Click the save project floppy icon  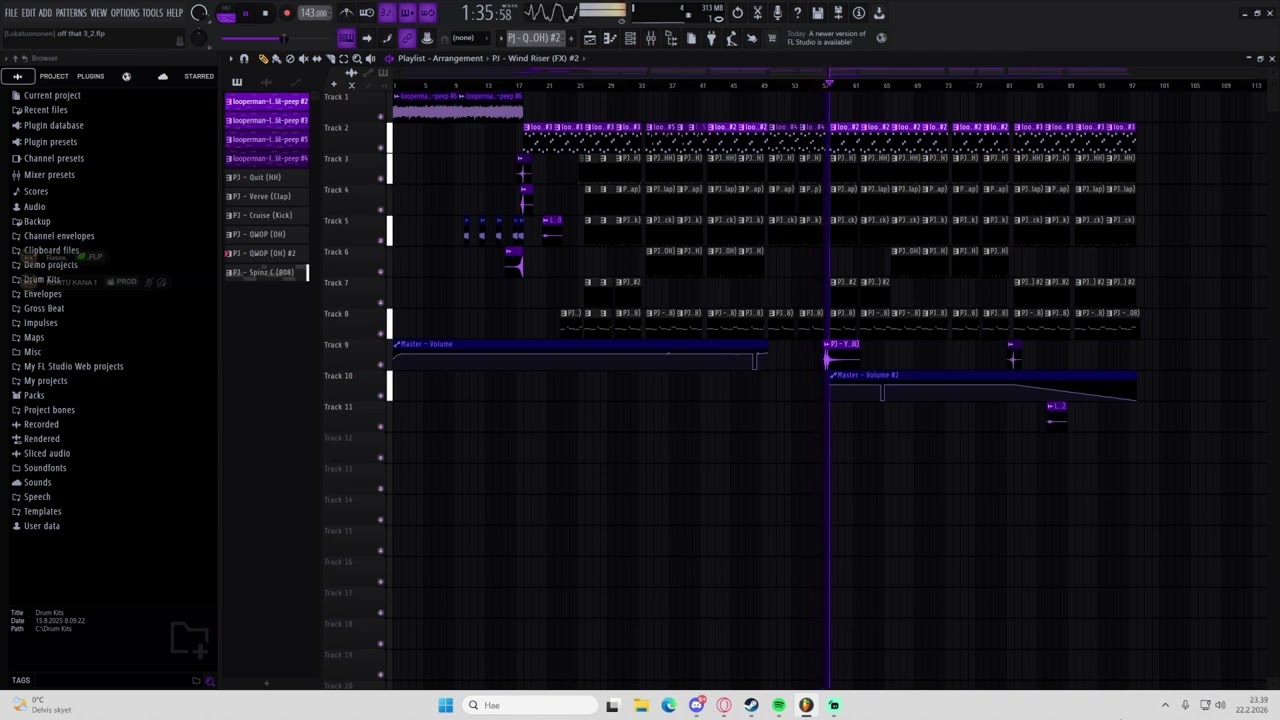pos(818,13)
